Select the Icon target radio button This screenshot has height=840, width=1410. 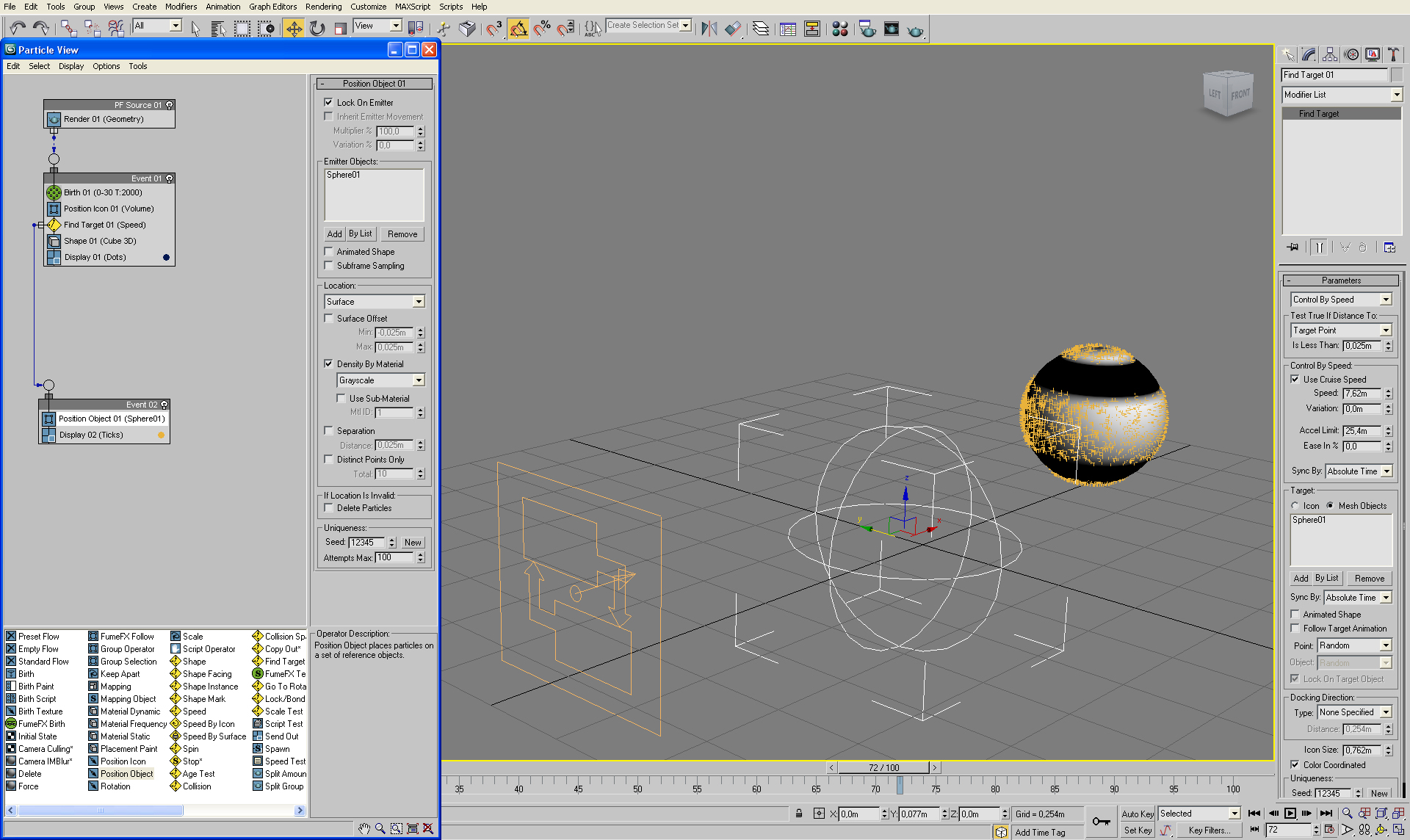pyautogui.click(x=1295, y=505)
